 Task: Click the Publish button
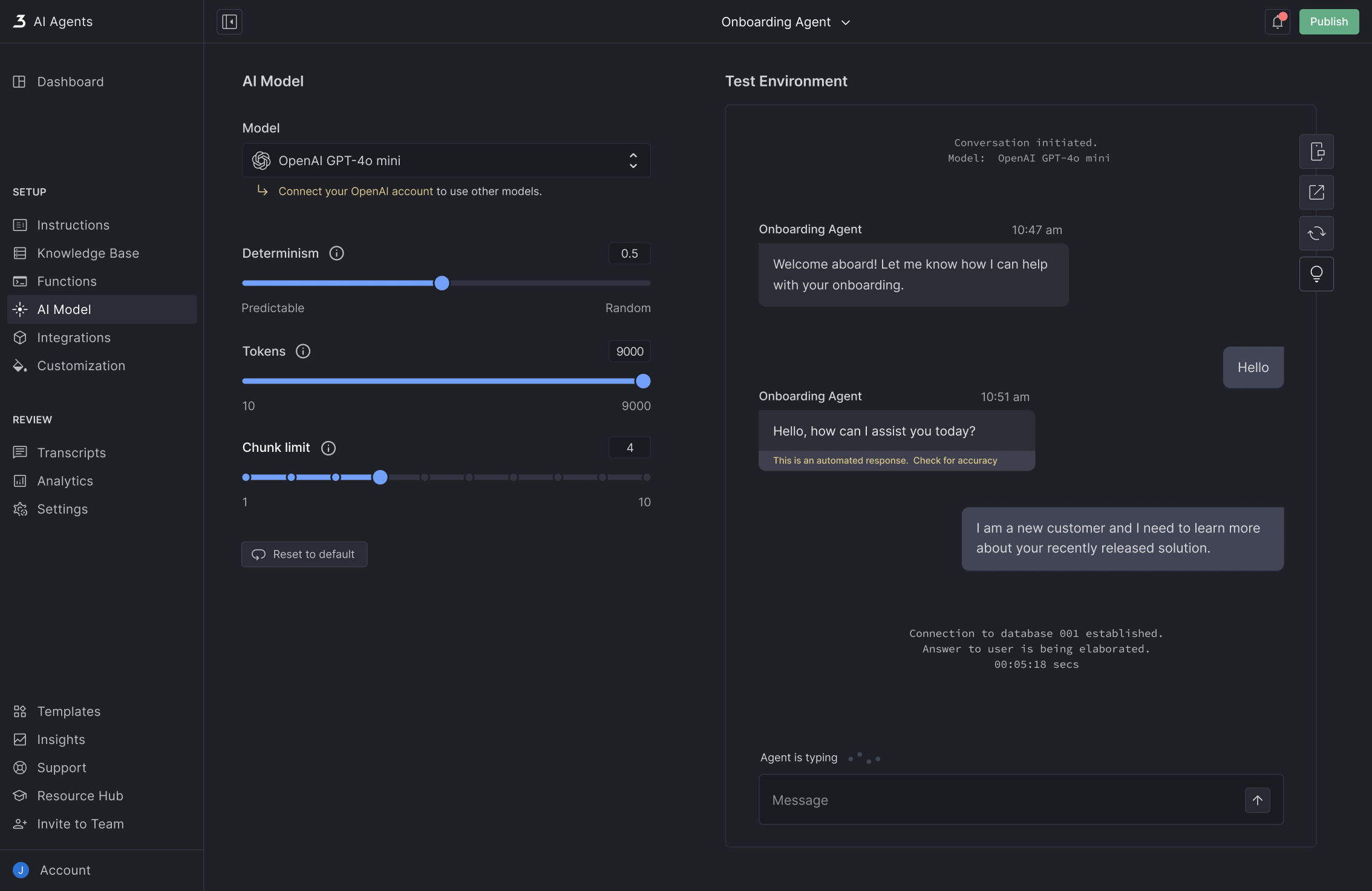pos(1328,22)
